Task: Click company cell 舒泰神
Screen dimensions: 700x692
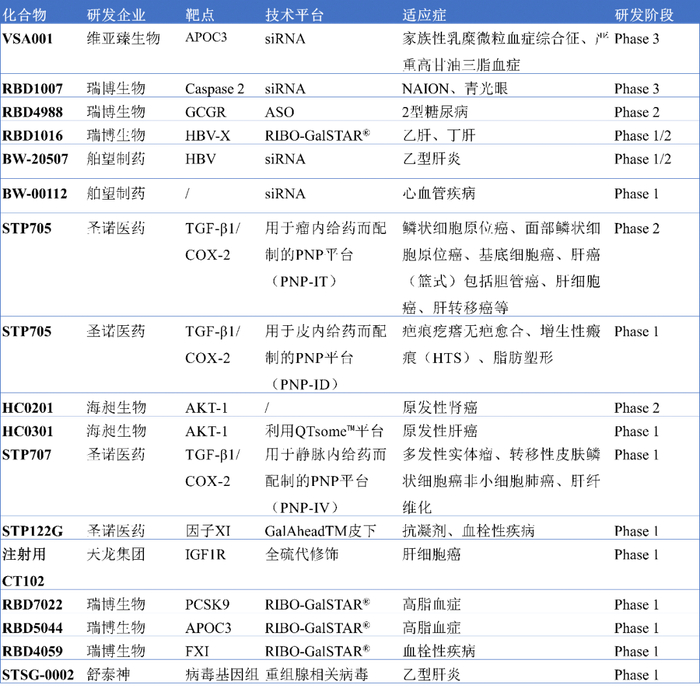Action: (x=108, y=675)
